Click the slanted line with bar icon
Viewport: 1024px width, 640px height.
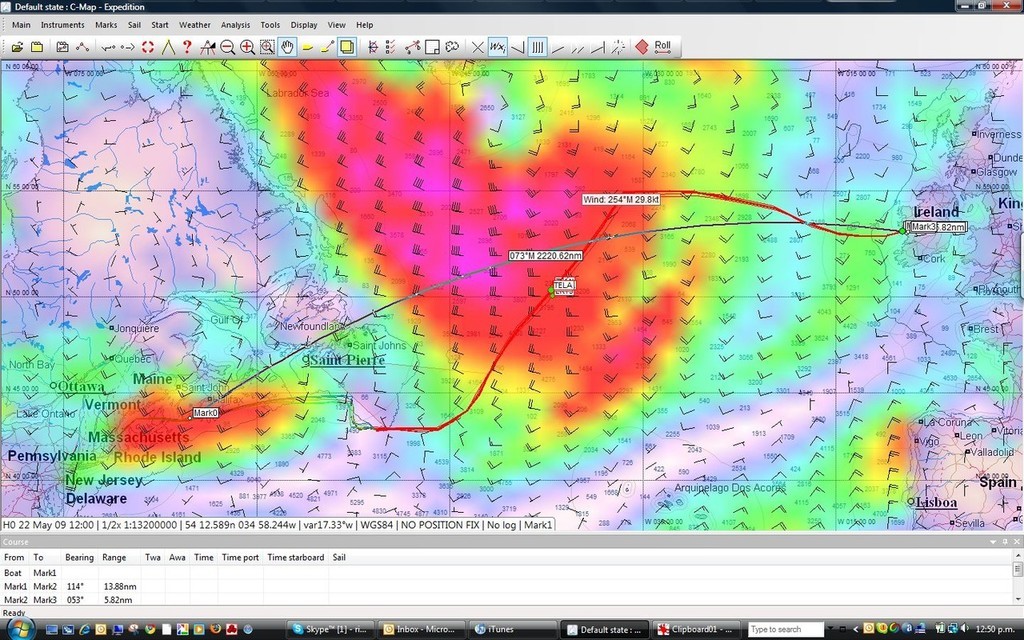(598, 47)
